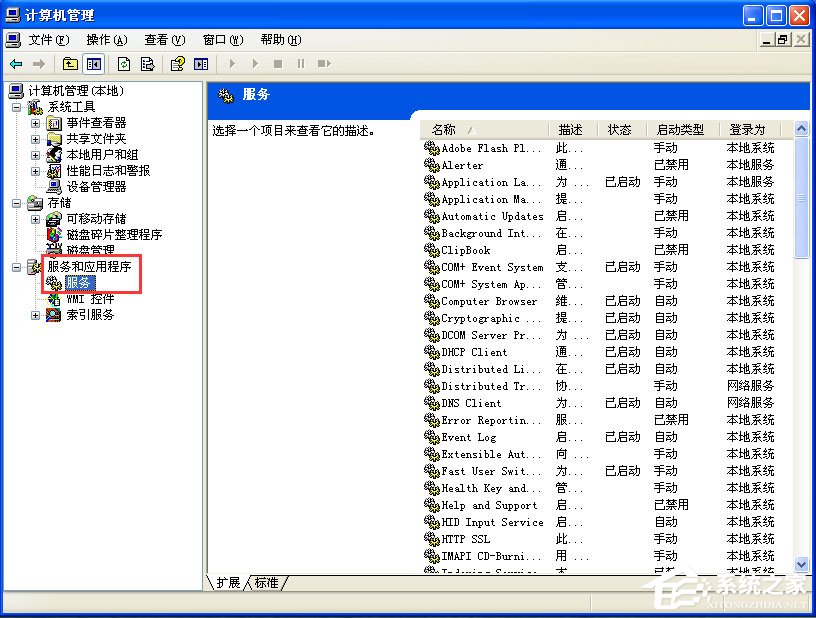This screenshot has width=816, height=618.
Task: Click the forward navigation arrow icon
Action: (40, 63)
